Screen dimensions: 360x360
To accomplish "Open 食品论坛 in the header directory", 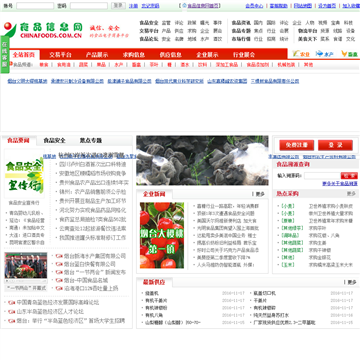I will point(149,39).
